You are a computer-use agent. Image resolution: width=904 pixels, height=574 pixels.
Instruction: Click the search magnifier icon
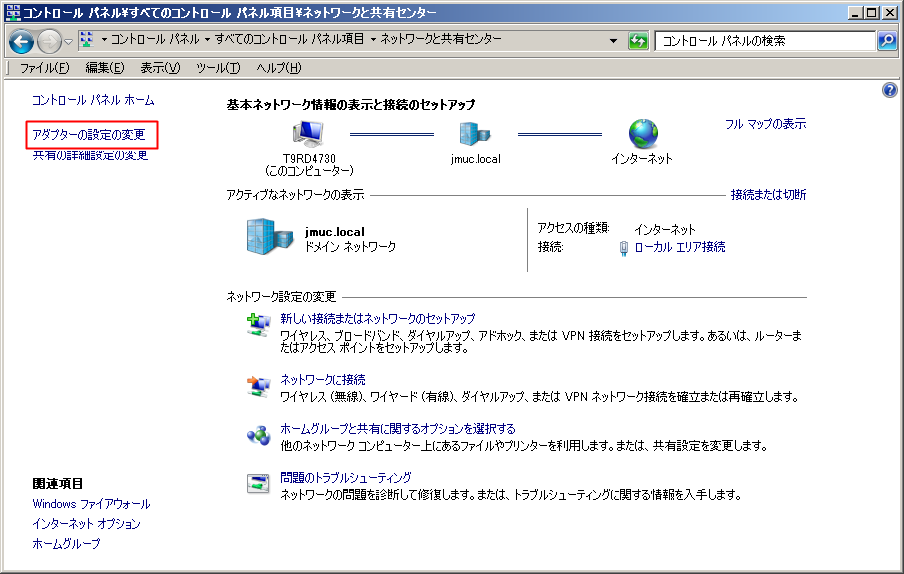pos(887,41)
